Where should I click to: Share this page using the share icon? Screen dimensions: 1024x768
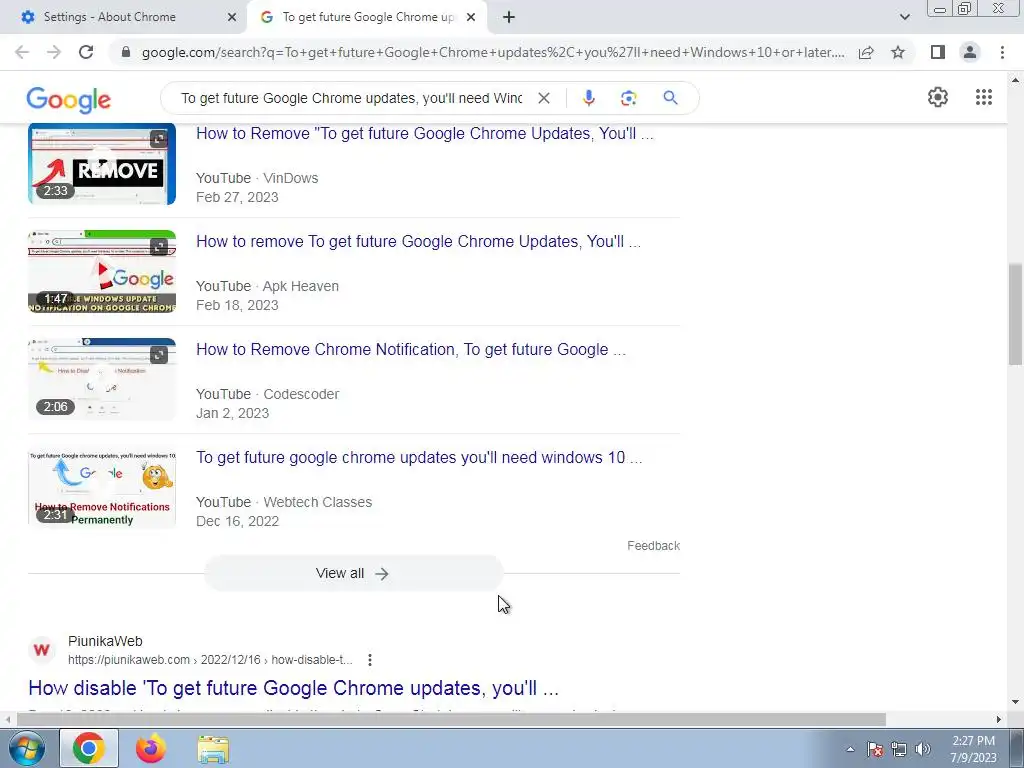tap(866, 52)
